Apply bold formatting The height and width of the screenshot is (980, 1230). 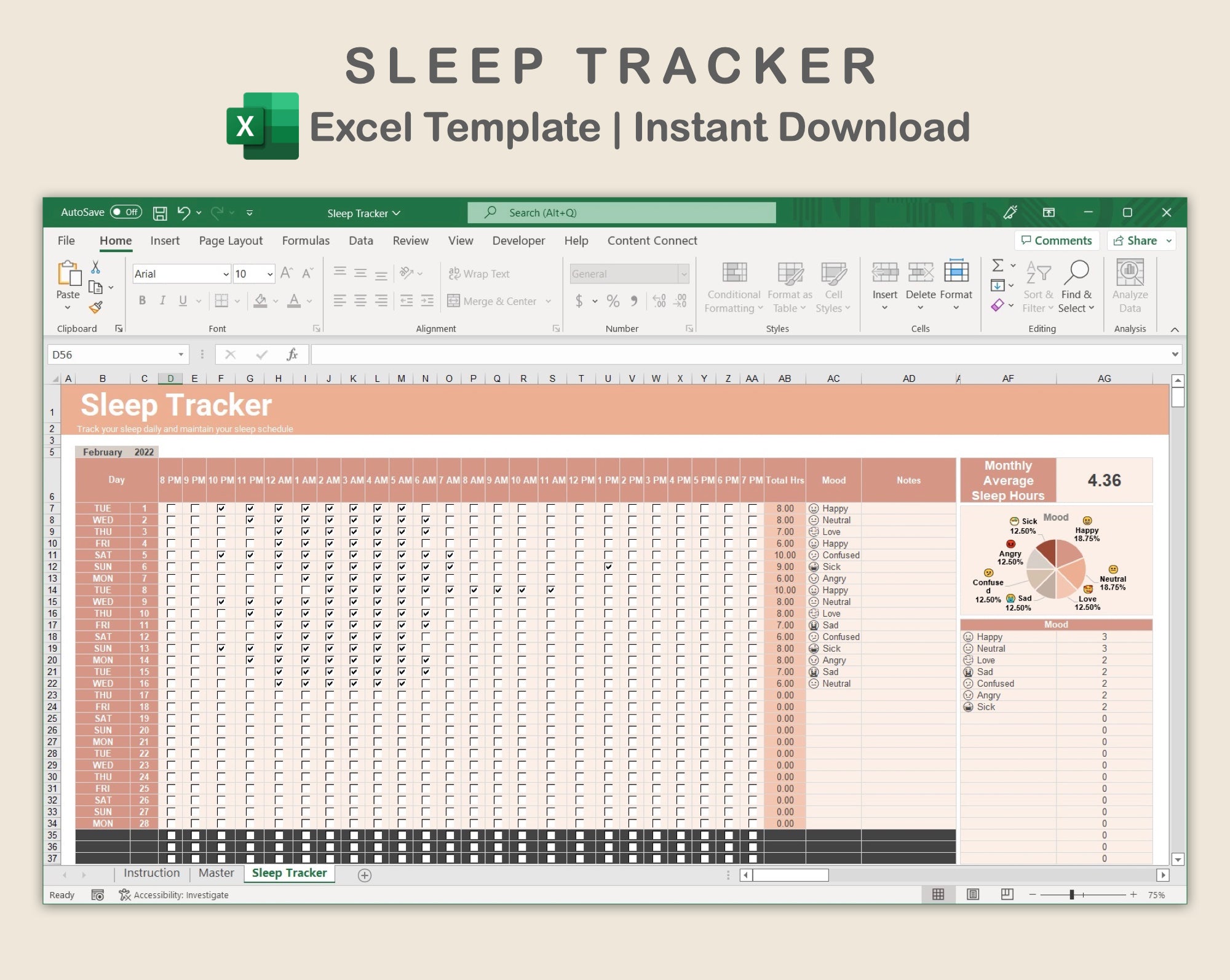[x=142, y=301]
